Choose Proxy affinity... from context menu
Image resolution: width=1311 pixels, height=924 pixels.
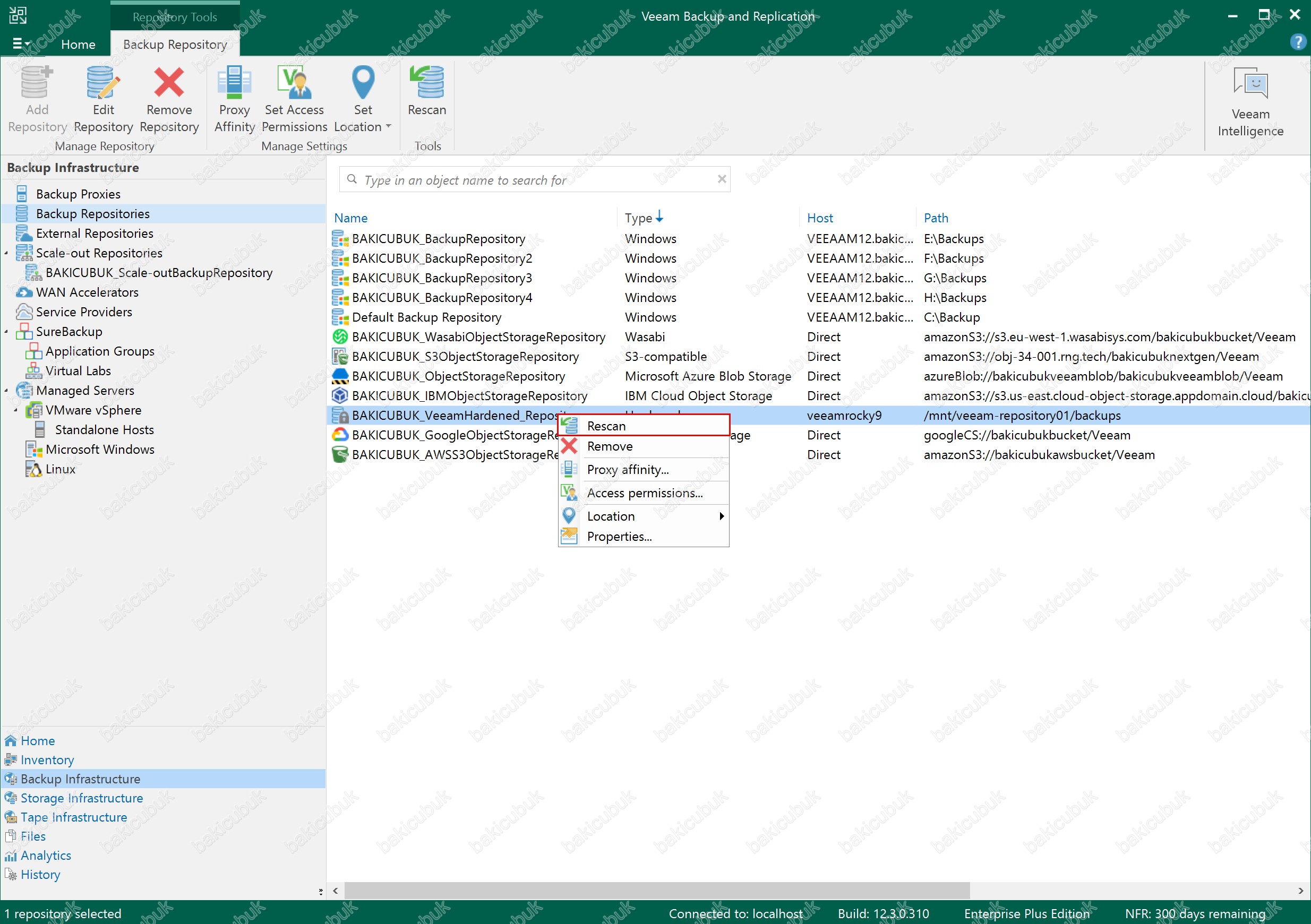(x=644, y=470)
